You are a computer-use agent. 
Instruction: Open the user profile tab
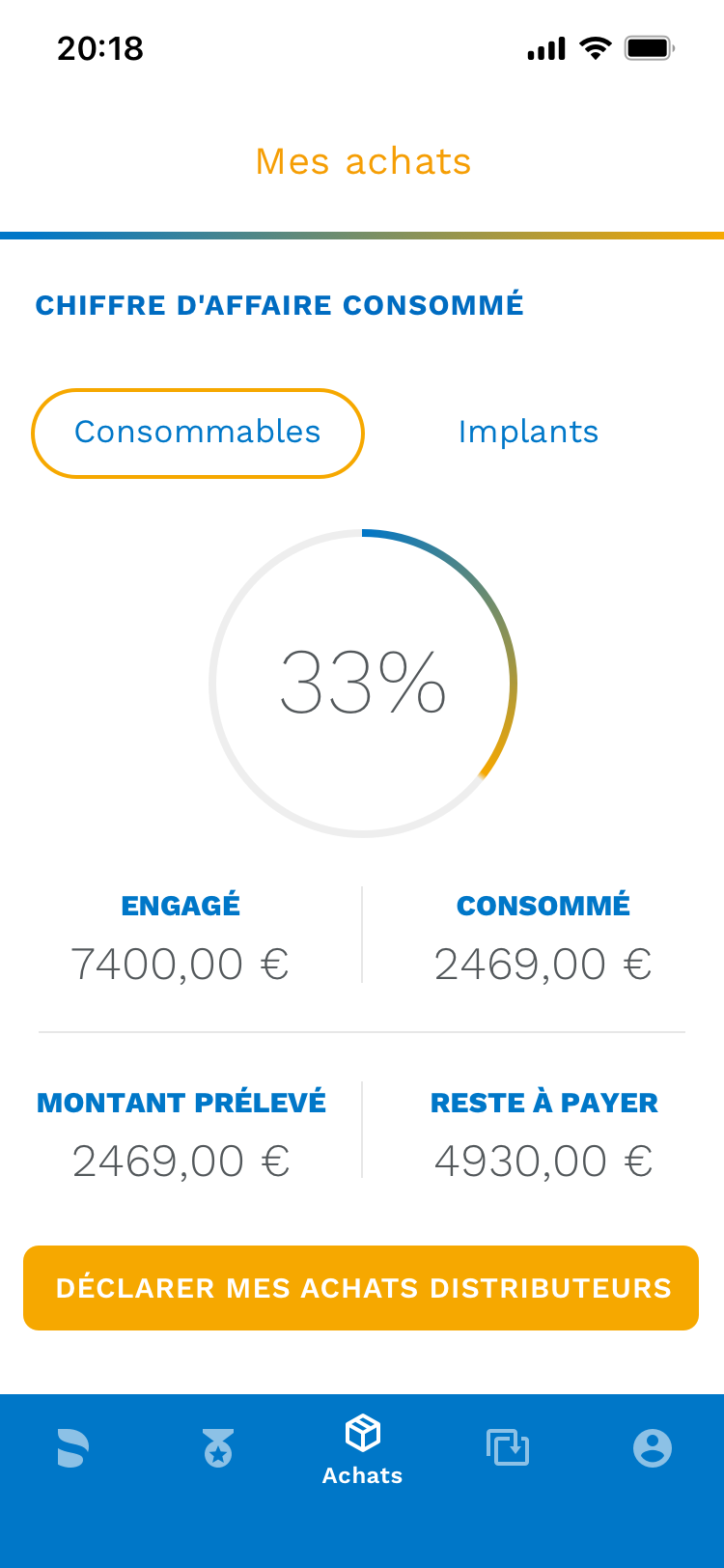point(653,1448)
